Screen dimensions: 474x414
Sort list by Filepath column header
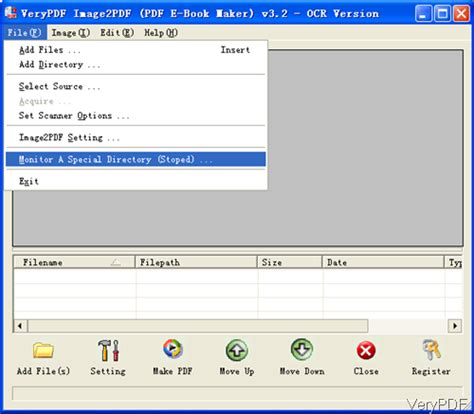point(196,262)
